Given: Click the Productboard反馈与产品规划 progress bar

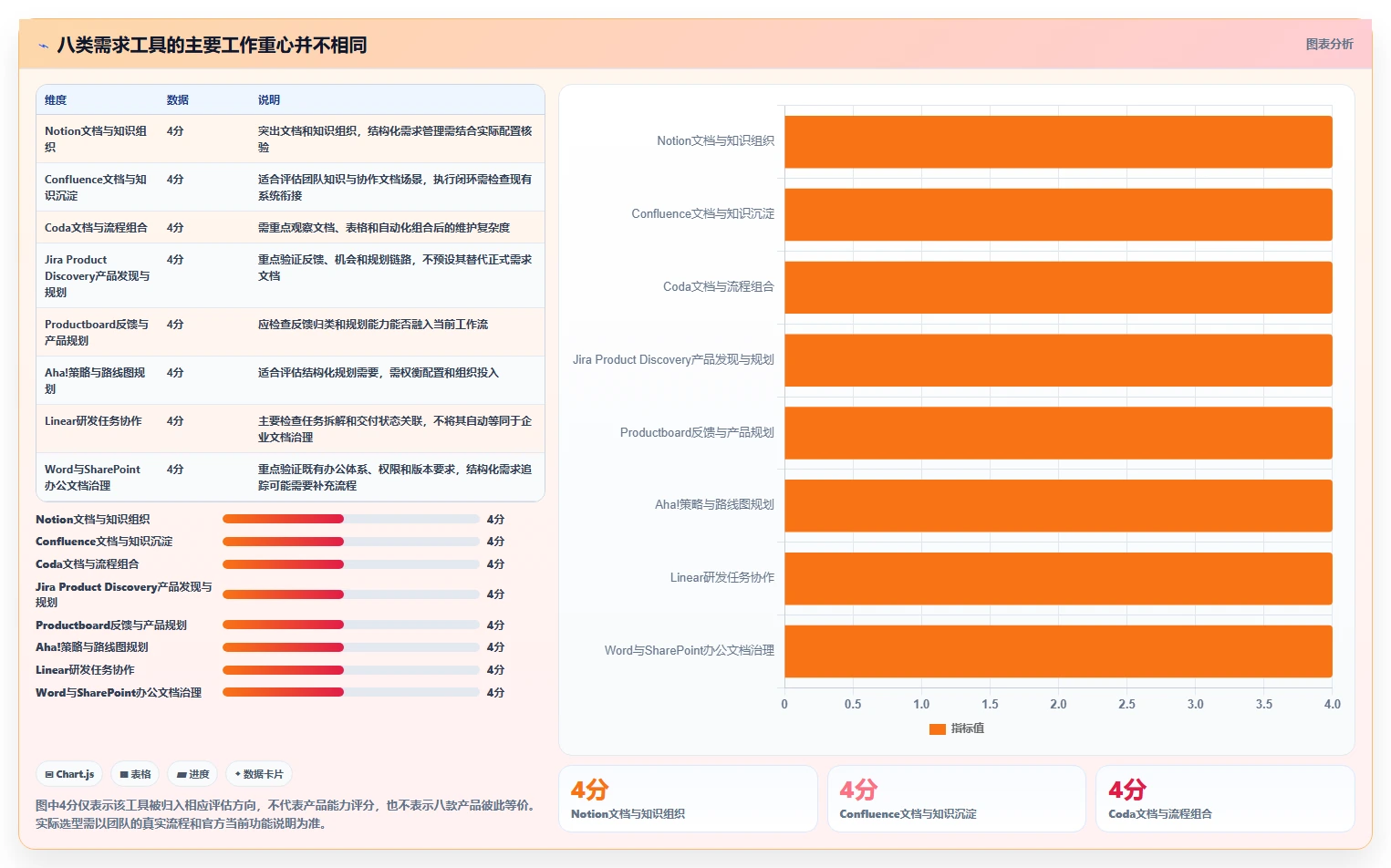Looking at the screenshot, I should 351,625.
